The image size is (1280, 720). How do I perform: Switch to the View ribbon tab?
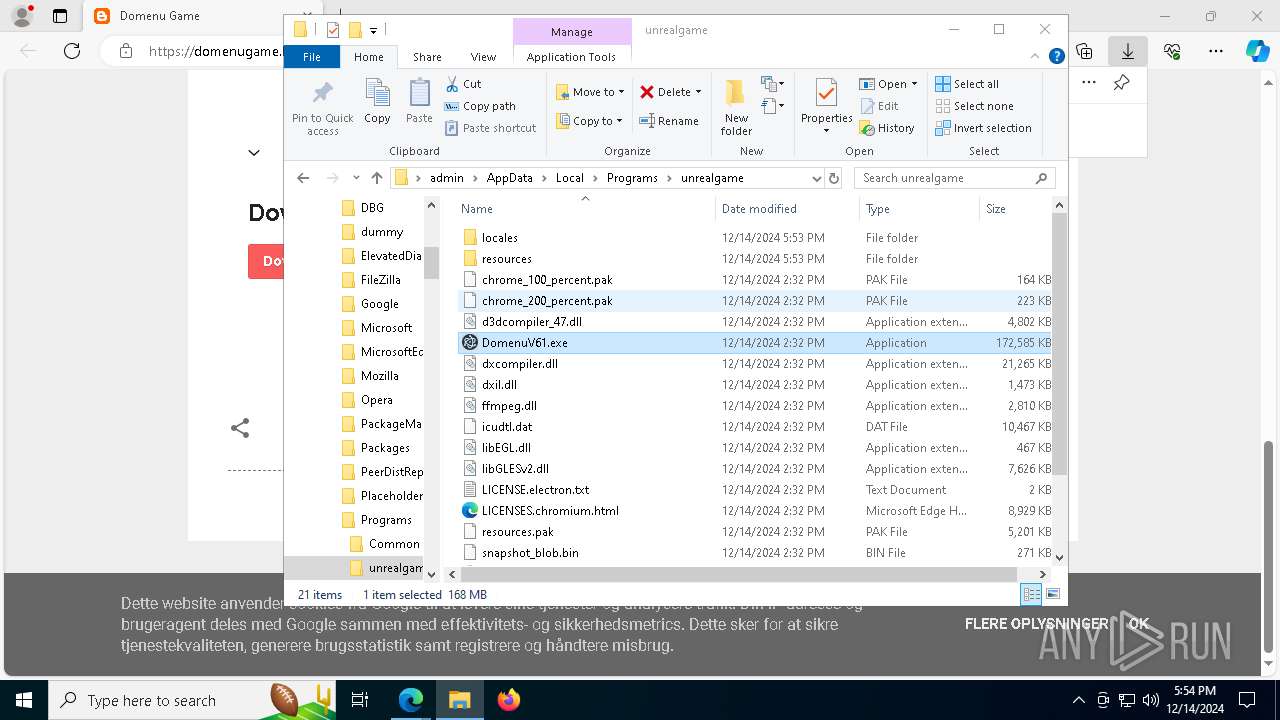click(483, 57)
